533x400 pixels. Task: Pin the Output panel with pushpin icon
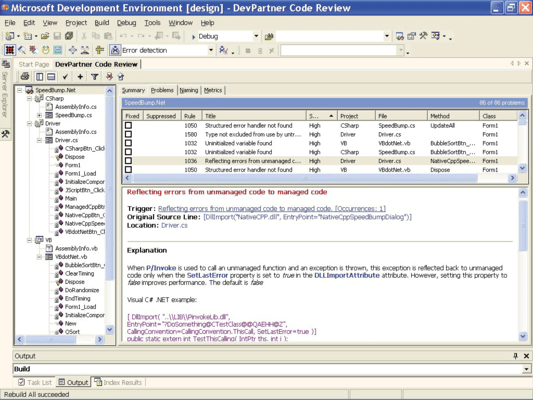[x=515, y=356]
